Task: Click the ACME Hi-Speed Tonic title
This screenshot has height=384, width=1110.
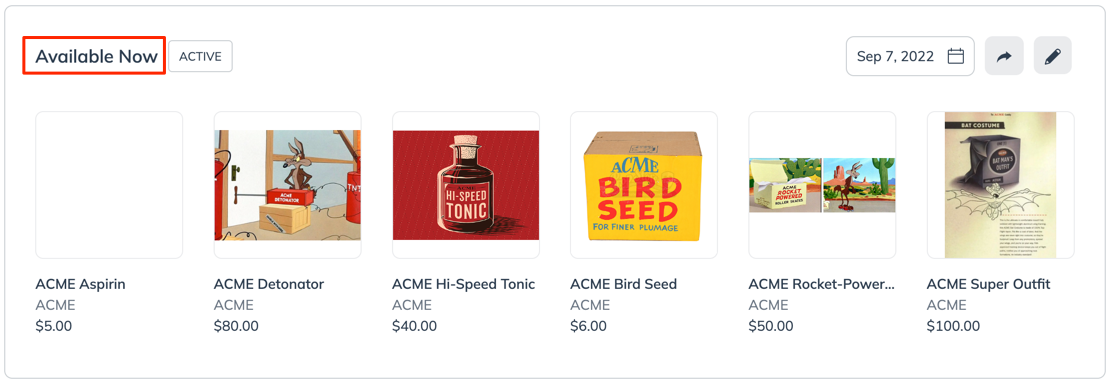Action: (464, 284)
